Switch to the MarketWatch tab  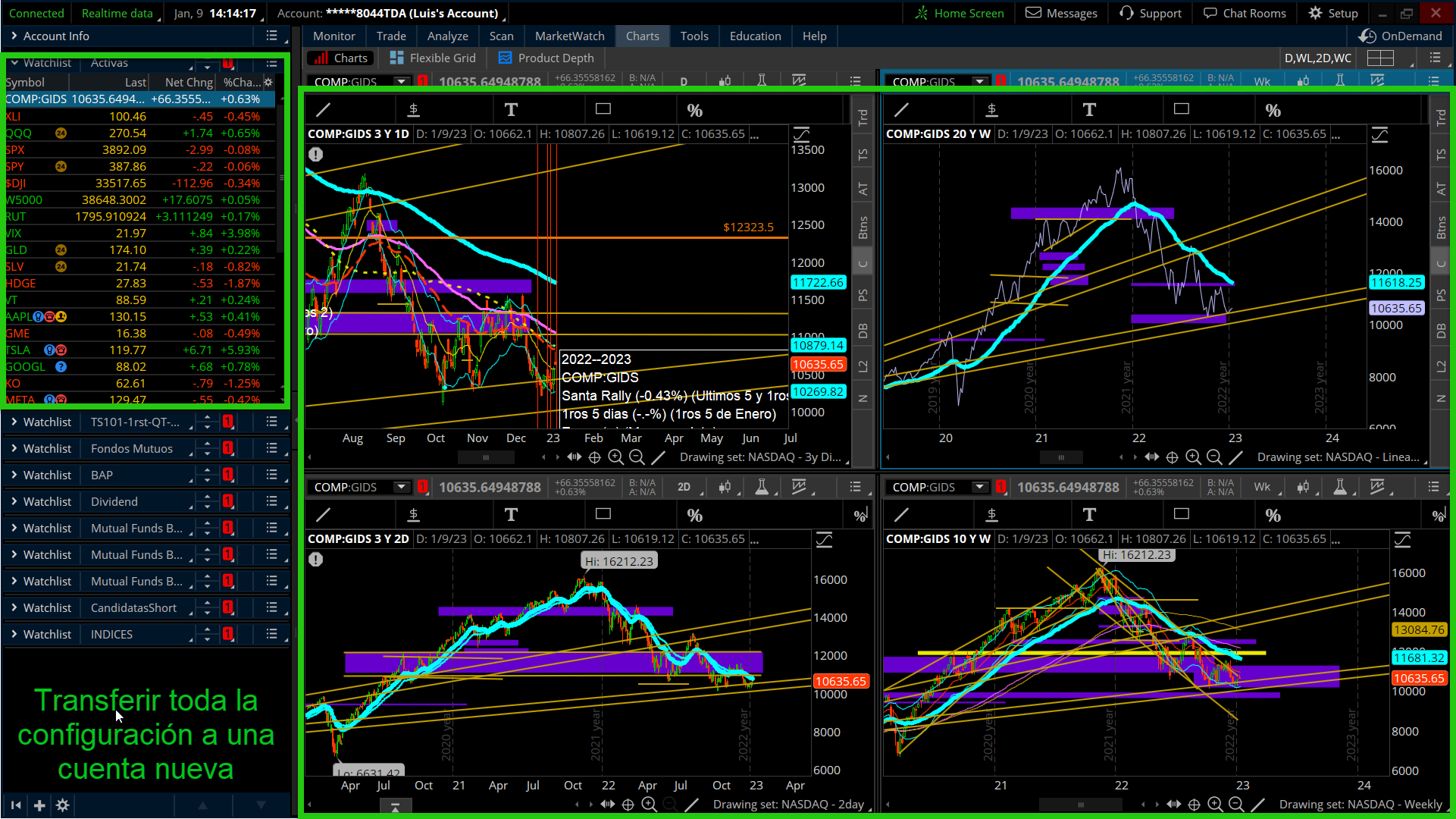[x=569, y=36]
